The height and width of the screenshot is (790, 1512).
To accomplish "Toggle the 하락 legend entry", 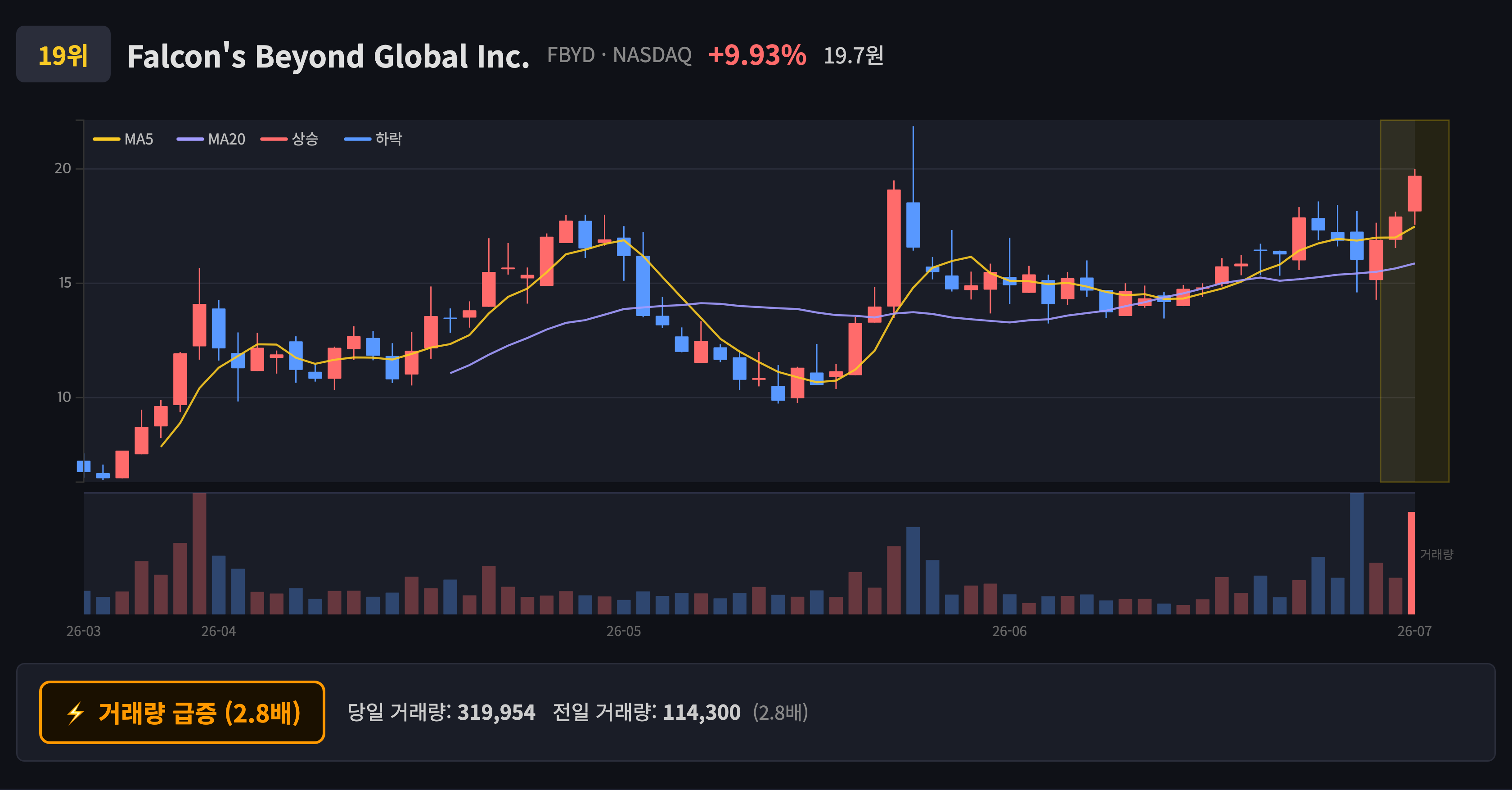I will pos(373,139).
